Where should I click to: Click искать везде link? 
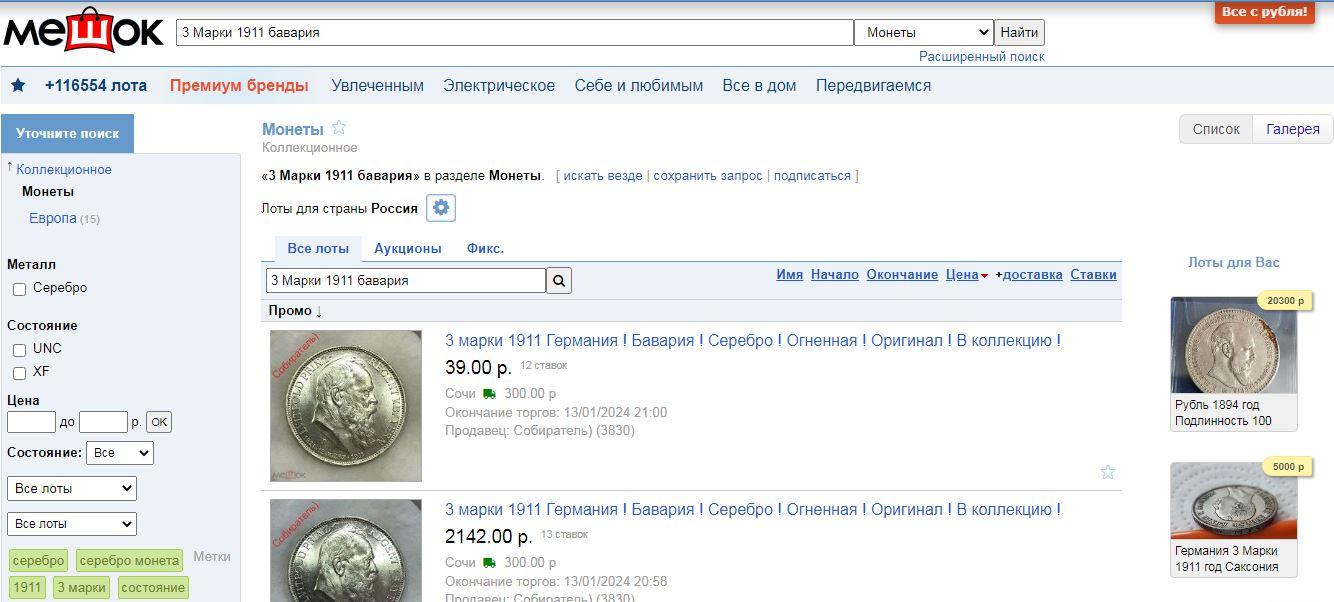(x=603, y=176)
